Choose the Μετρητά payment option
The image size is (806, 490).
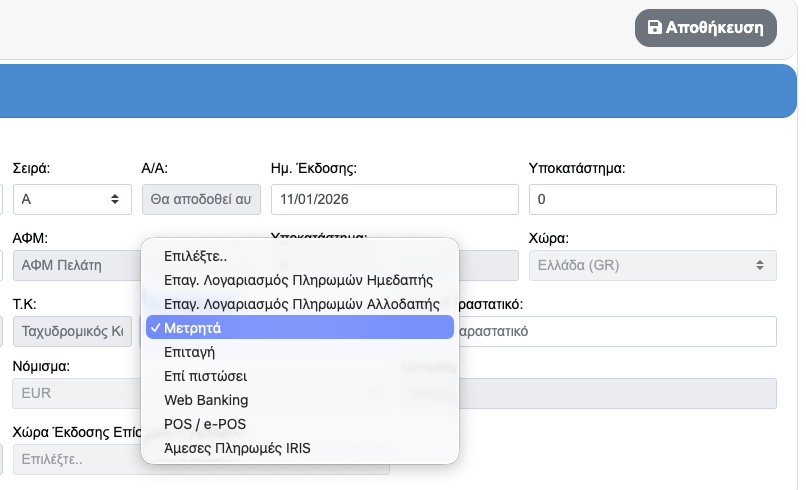(x=300, y=328)
